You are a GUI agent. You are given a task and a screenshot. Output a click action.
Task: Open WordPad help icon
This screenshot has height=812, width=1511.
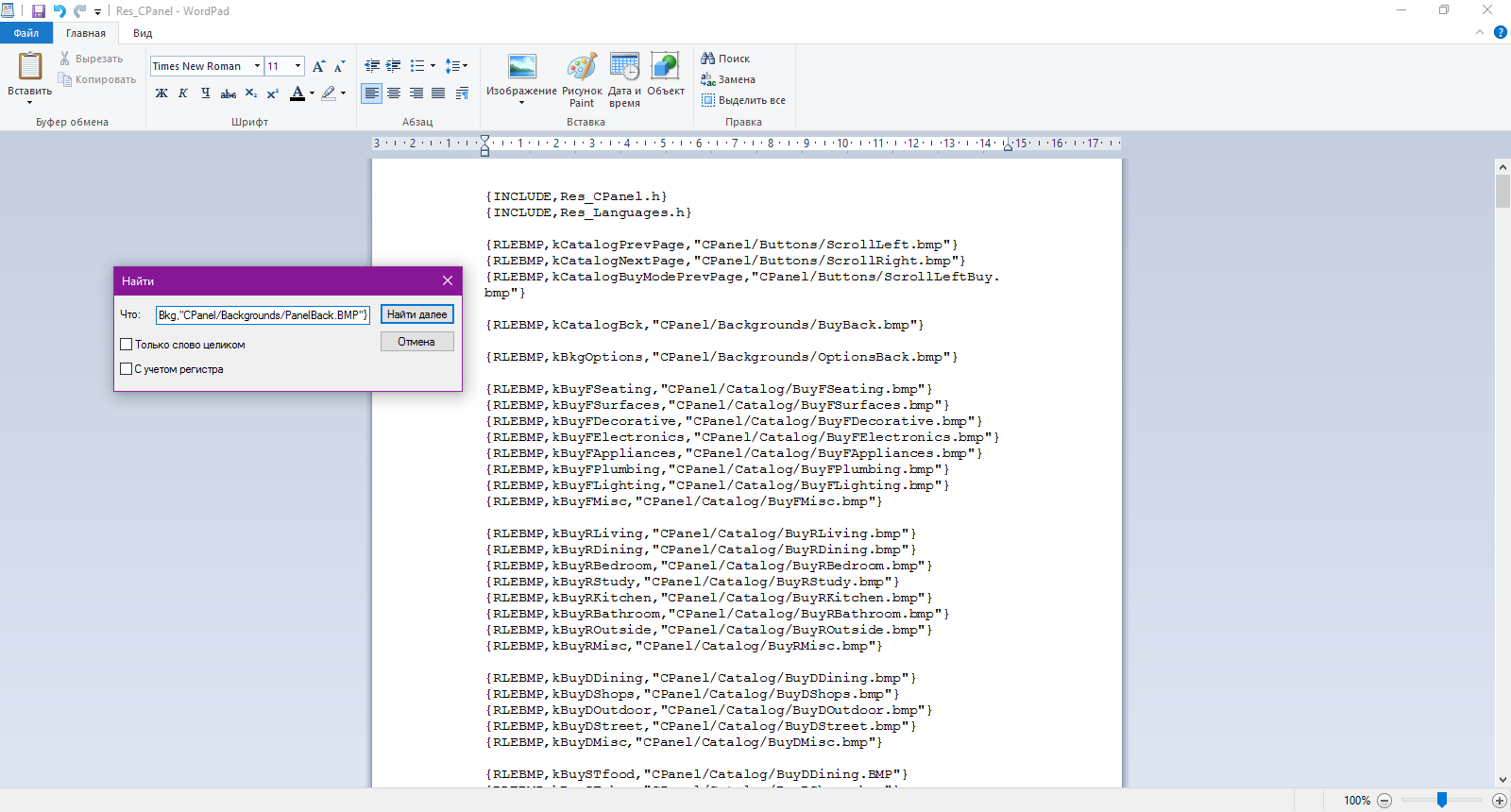coord(1501,32)
